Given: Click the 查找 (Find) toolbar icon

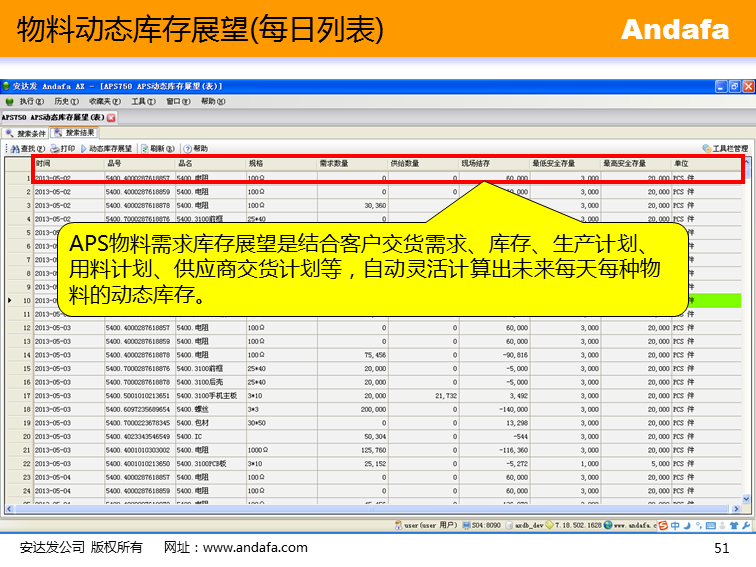Looking at the screenshot, I should tap(20, 148).
